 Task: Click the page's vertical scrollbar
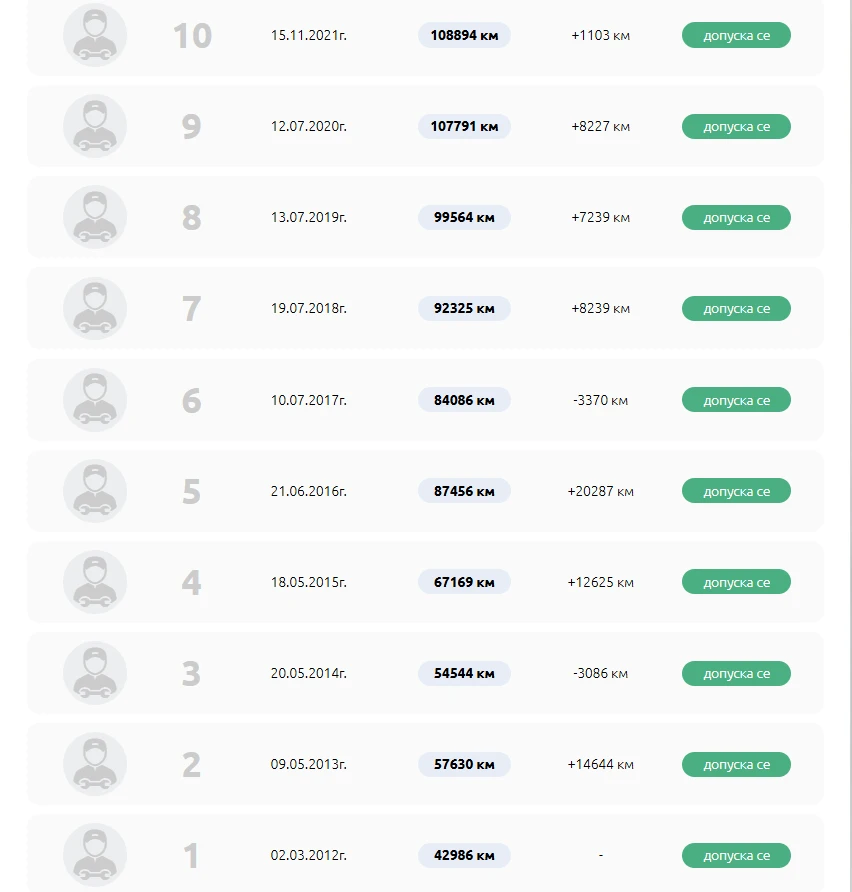850,446
